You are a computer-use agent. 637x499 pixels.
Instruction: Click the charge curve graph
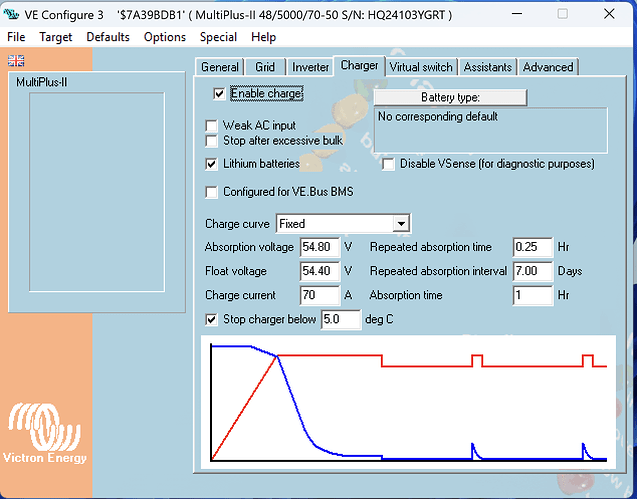[408, 402]
